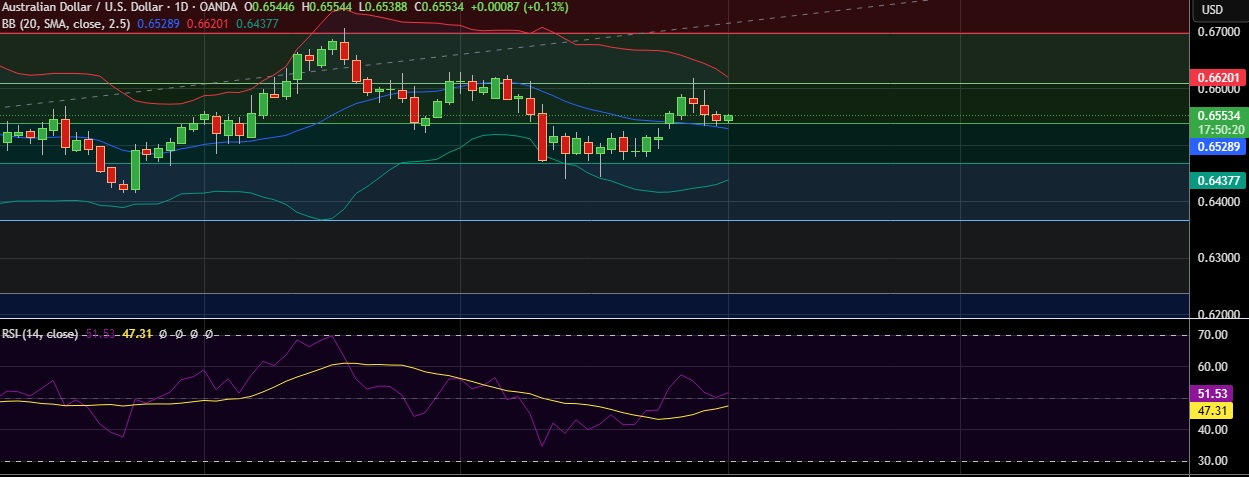Select the RSI (14, close) indicator legend
Screen dimensions: 1249x477
[x=40, y=334]
